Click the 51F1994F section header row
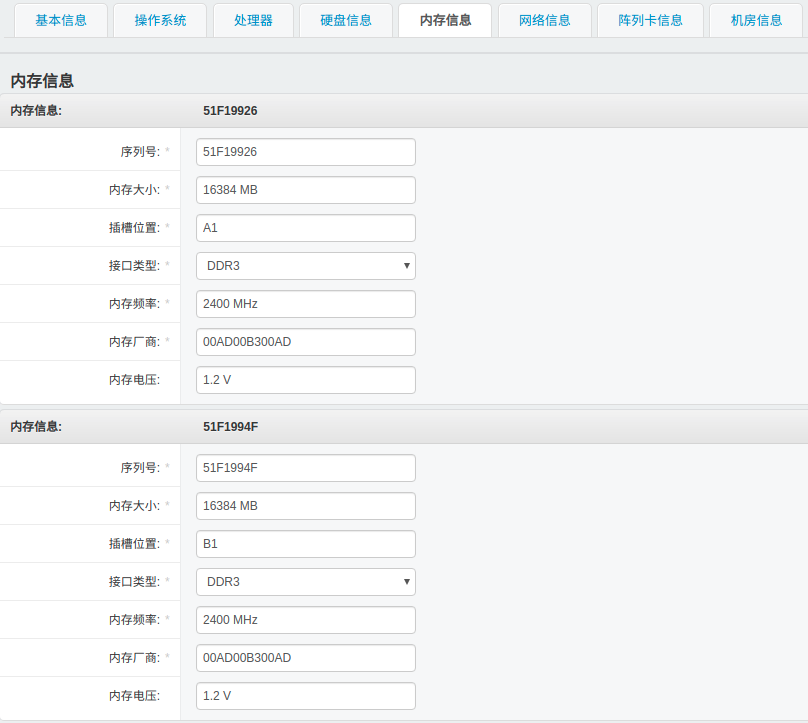 click(404, 426)
